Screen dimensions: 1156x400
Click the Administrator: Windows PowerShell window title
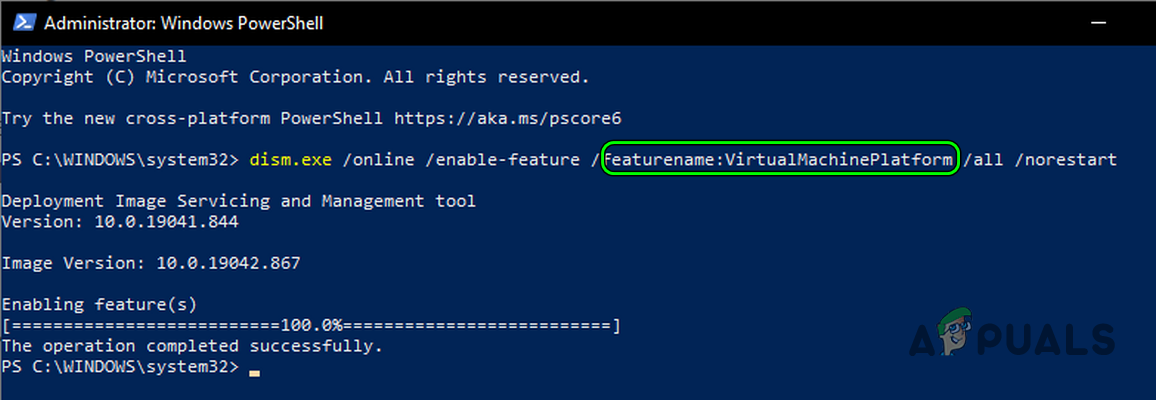click(x=184, y=22)
